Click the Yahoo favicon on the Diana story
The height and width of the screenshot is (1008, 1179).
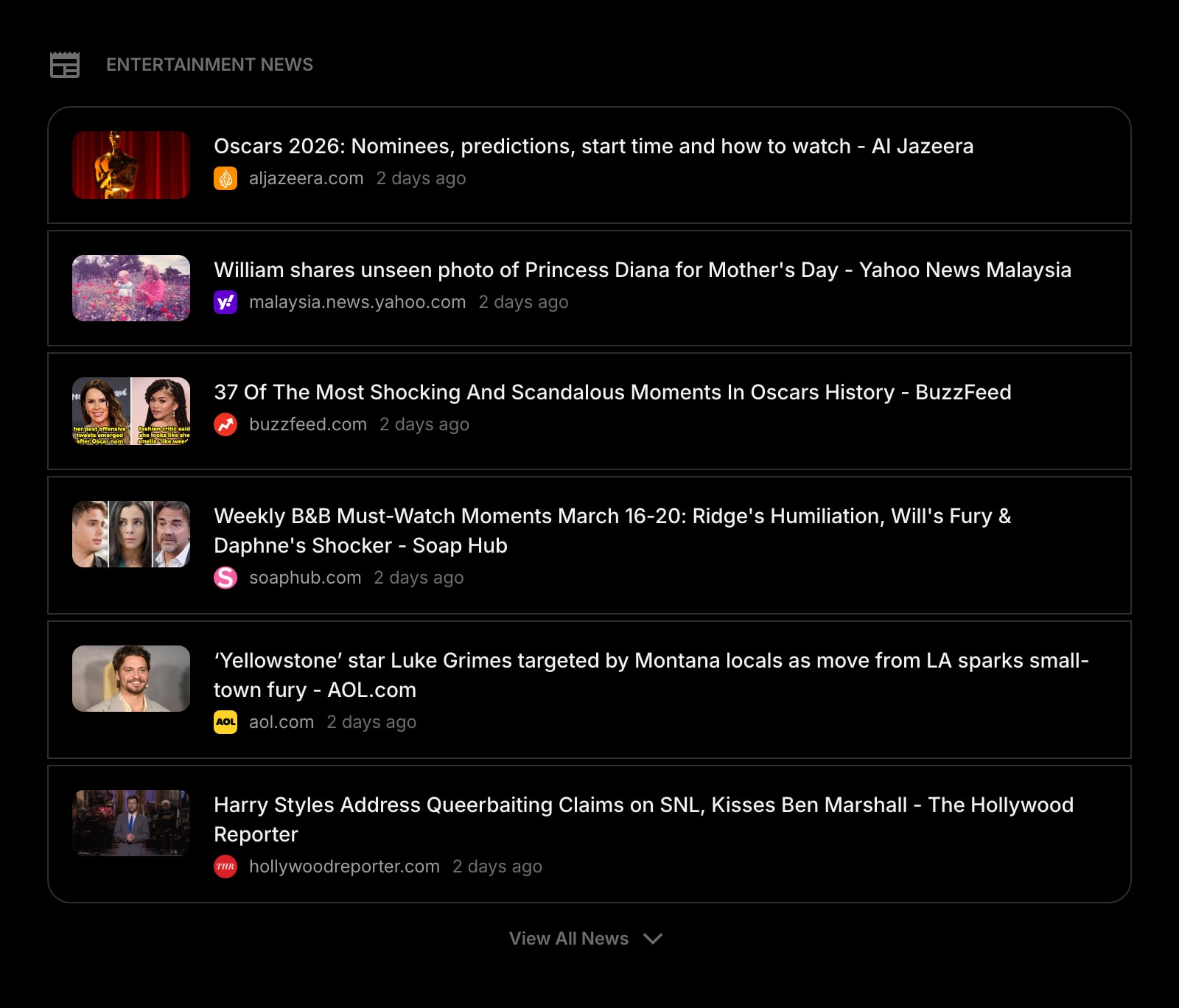pyautogui.click(x=226, y=302)
